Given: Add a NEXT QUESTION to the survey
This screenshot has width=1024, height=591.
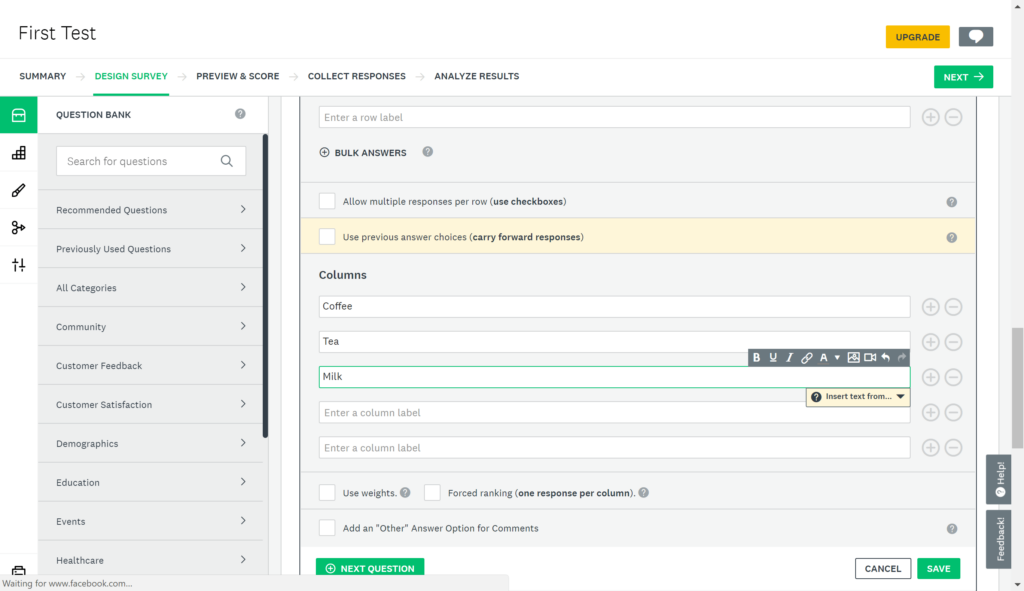Looking at the screenshot, I should pyautogui.click(x=370, y=567).
